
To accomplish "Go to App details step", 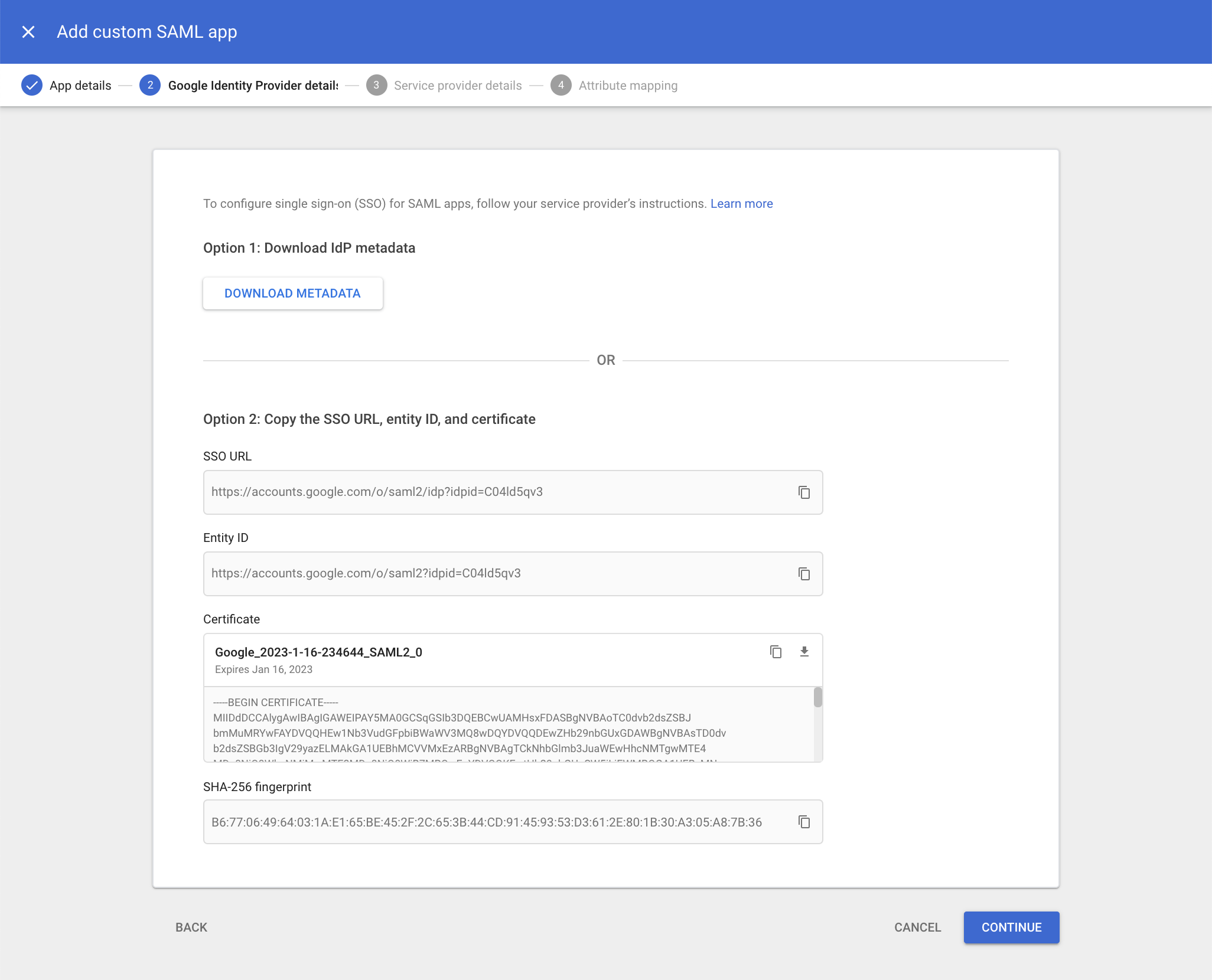I will click(x=80, y=86).
